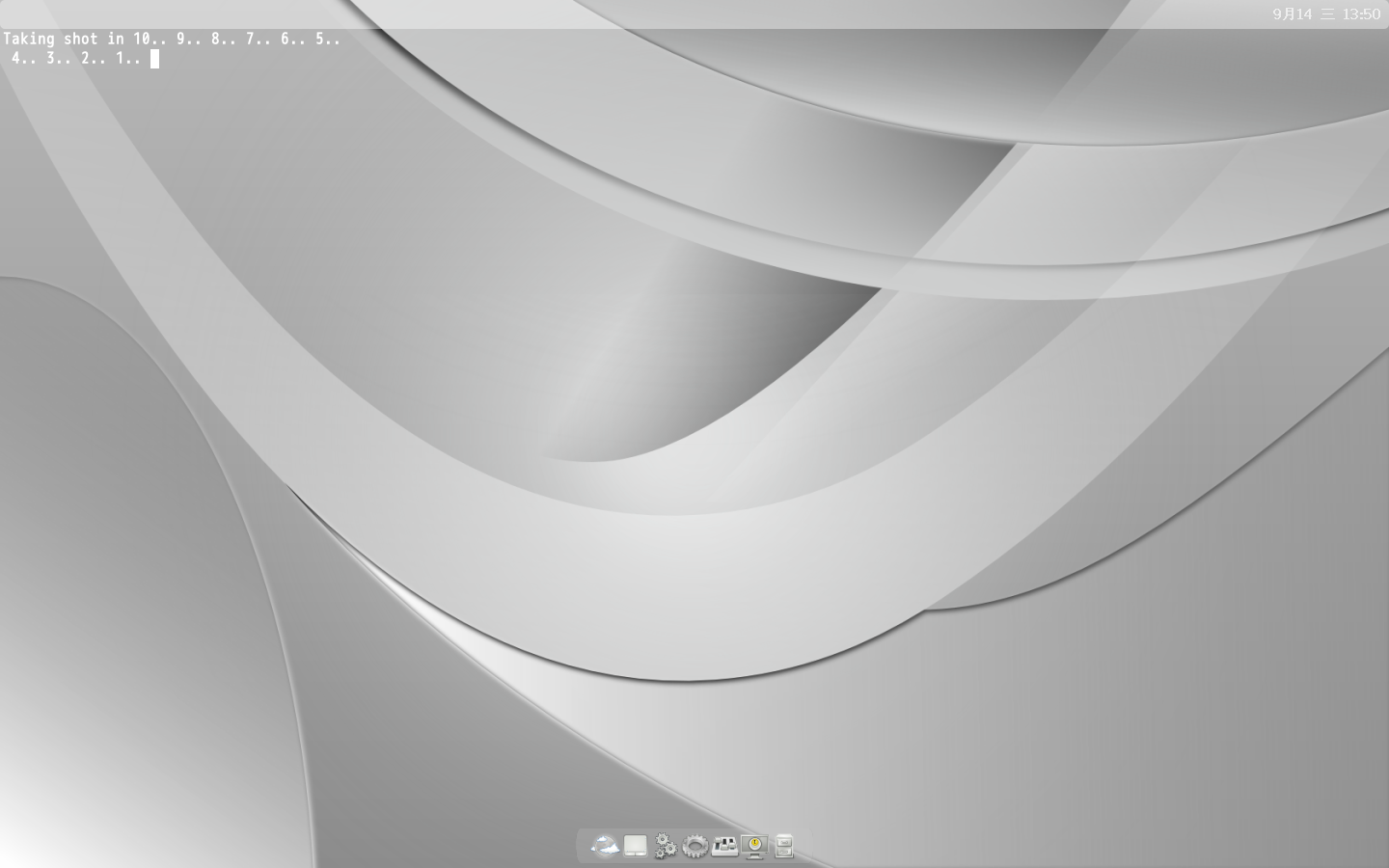Click the date text 9月14
1389x868 pixels.
click(1292, 14)
